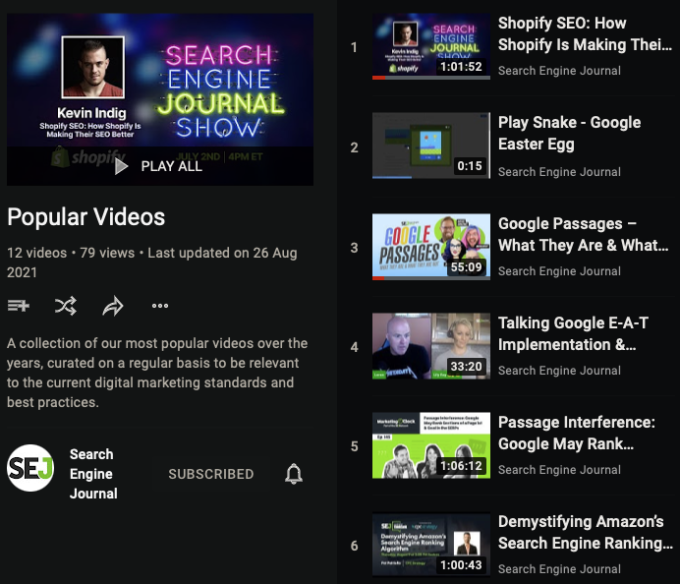Click the 0:15 duration badge

tap(470, 166)
